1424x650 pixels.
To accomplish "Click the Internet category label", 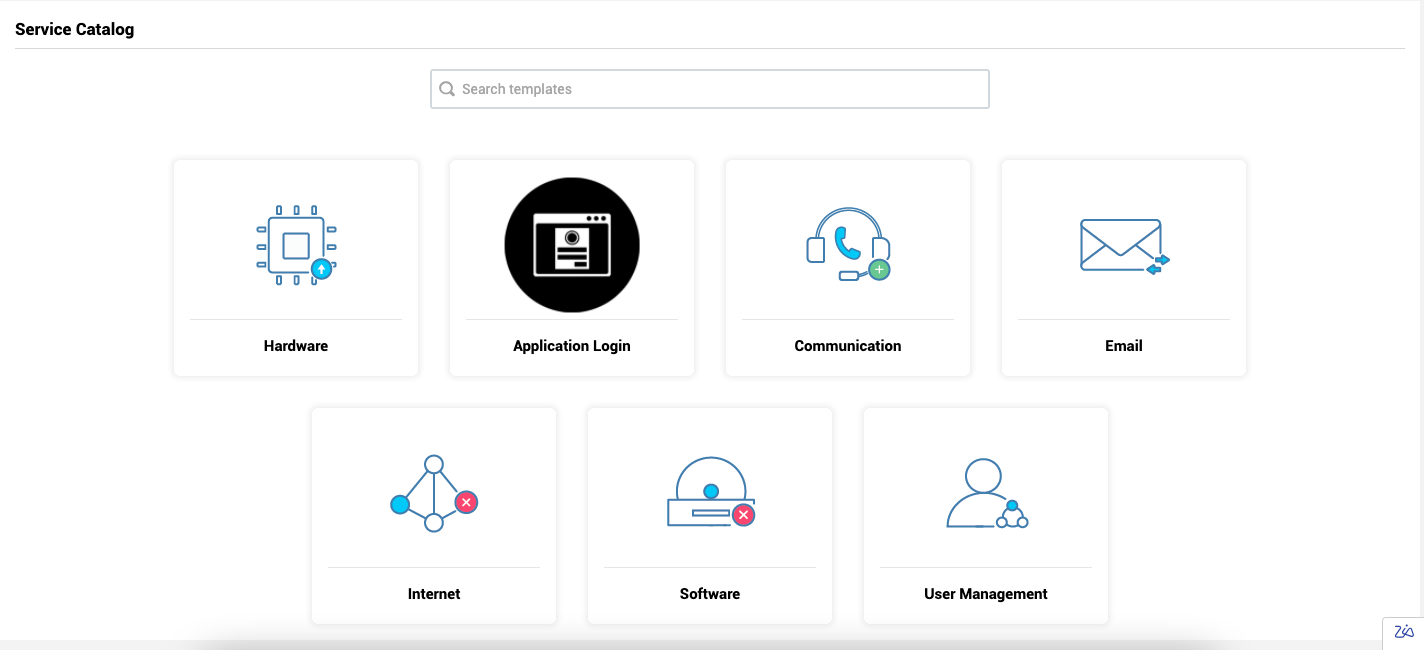I will (433, 593).
